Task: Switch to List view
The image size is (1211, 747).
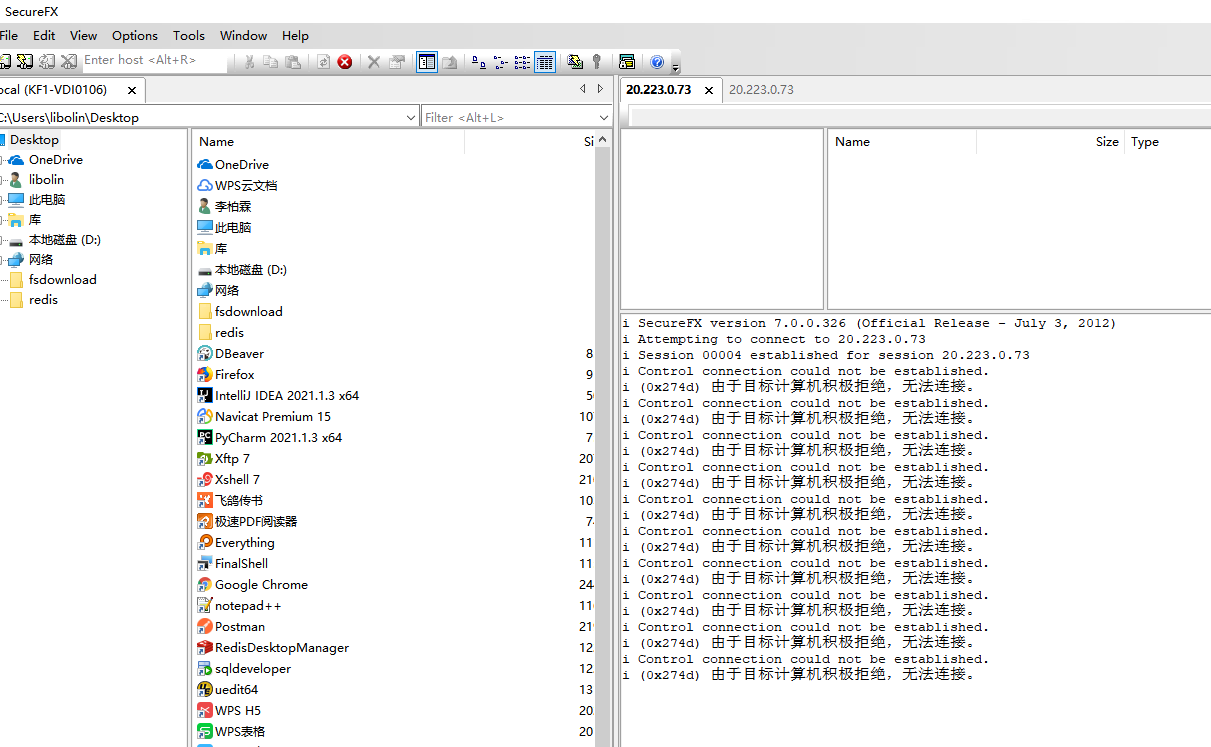Action: [522, 61]
